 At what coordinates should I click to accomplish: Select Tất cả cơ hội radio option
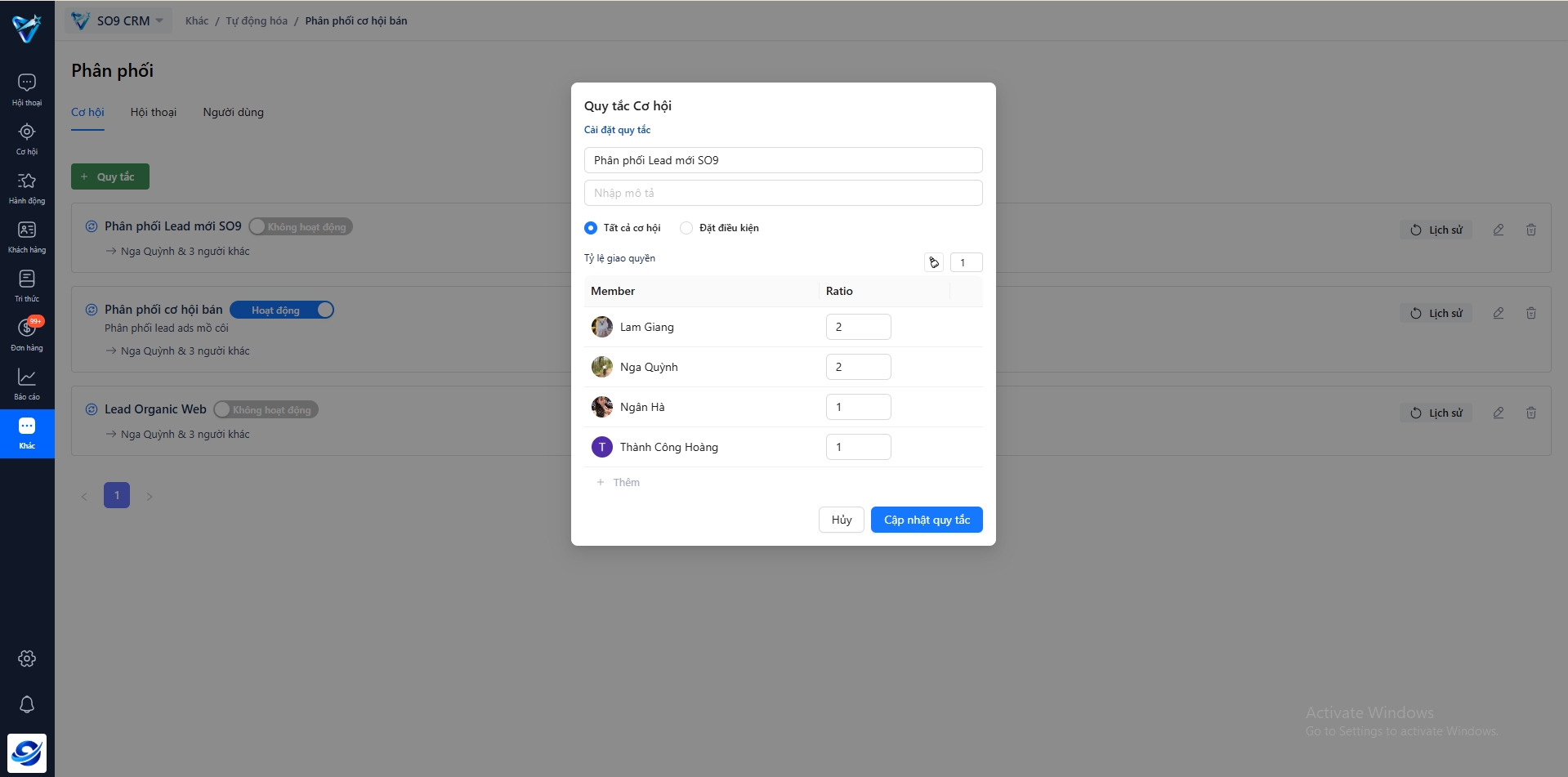591,228
